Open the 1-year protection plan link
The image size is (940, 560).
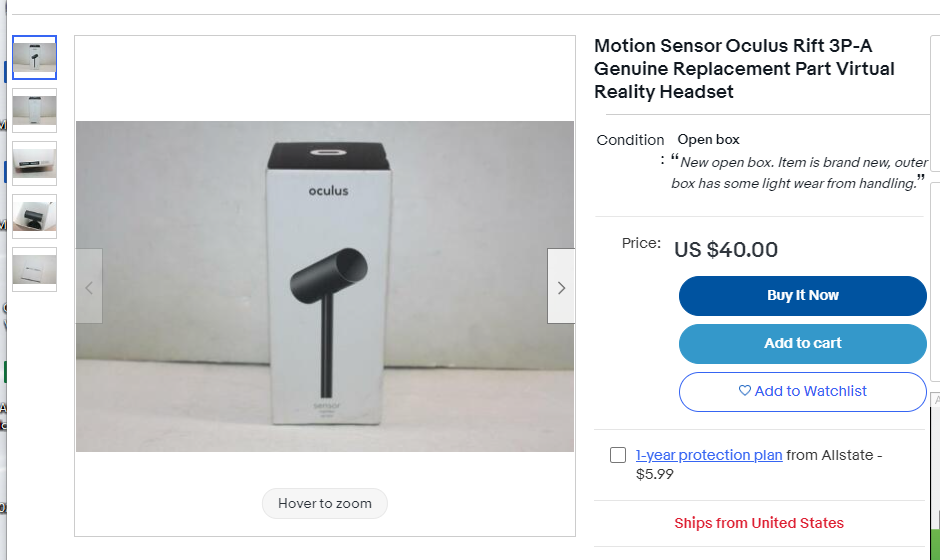pyautogui.click(x=708, y=455)
